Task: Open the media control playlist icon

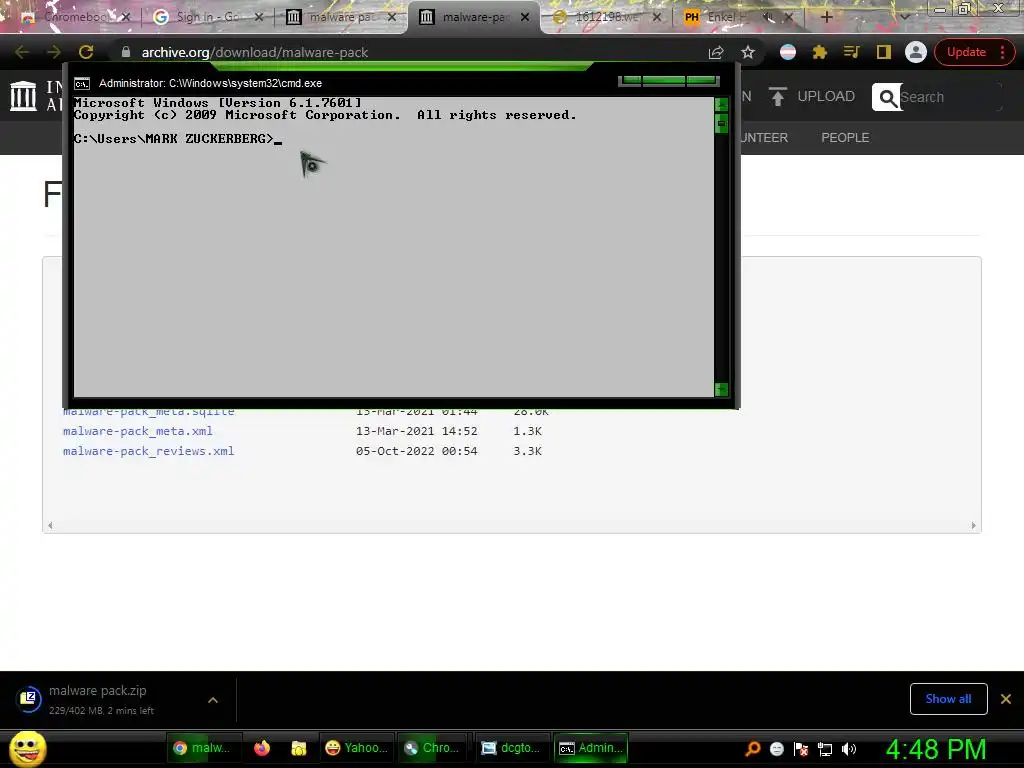Action: (x=851, y=52)
